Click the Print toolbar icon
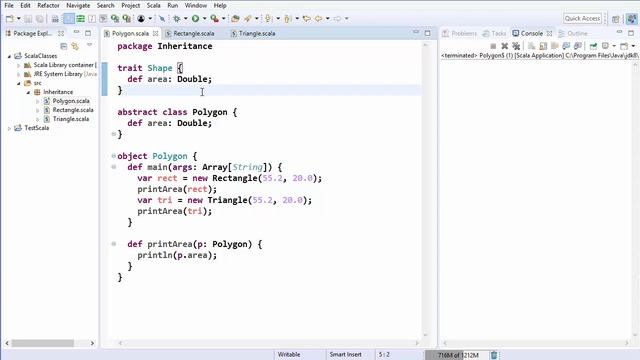 pos(55,19)
